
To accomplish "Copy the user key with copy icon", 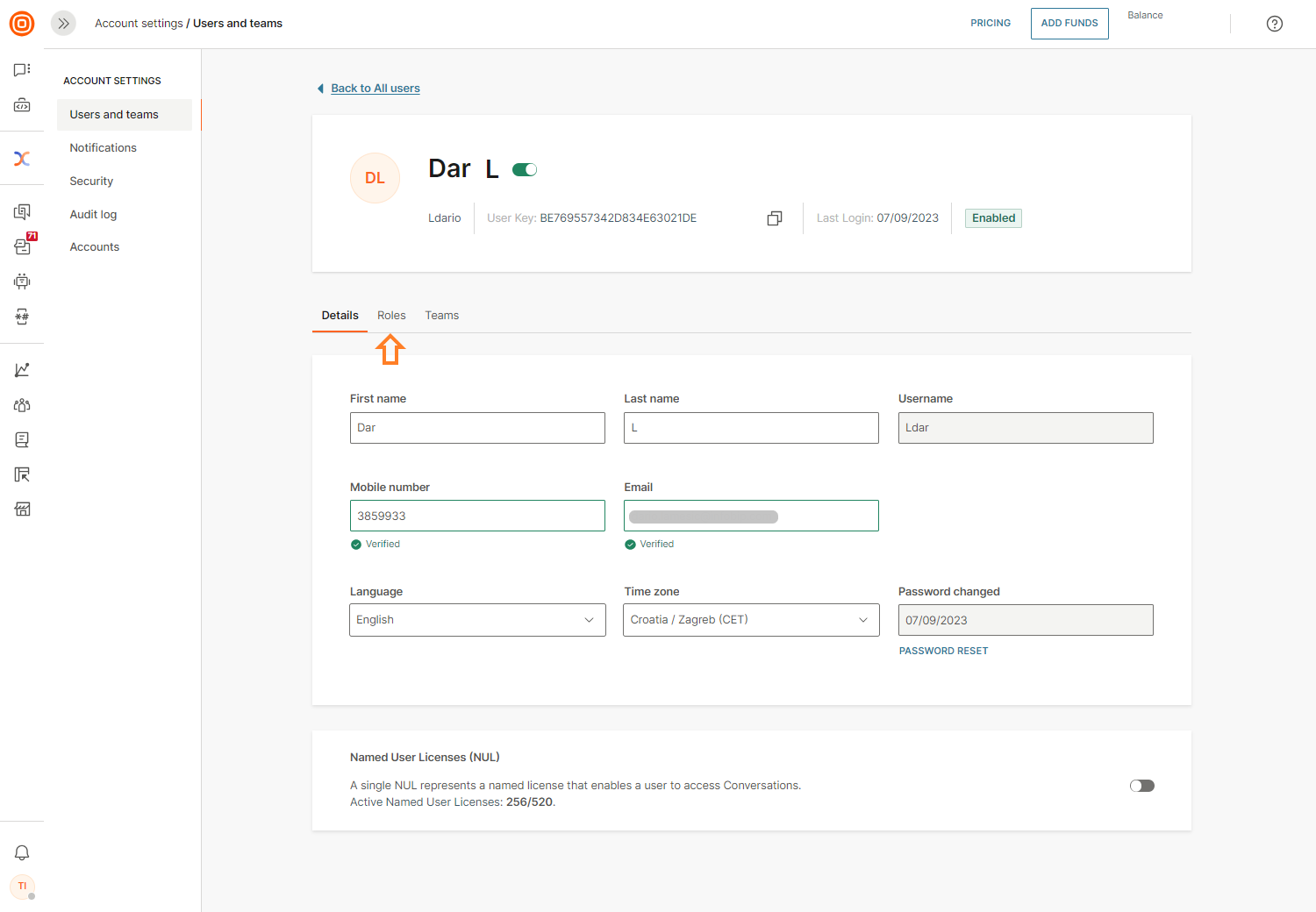I will (775, 218).
